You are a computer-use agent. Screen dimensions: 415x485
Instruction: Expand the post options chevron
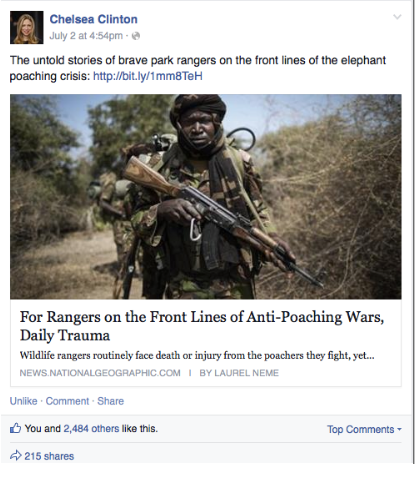click(397, 17)
